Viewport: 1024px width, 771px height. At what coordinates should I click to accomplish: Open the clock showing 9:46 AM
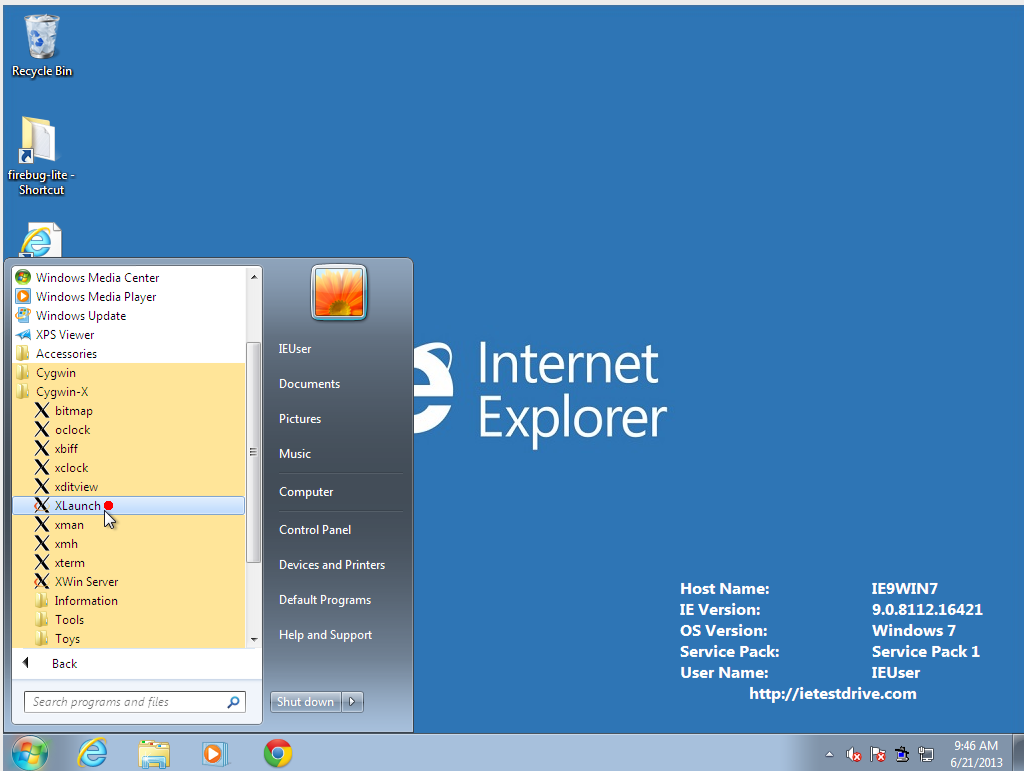976,754
